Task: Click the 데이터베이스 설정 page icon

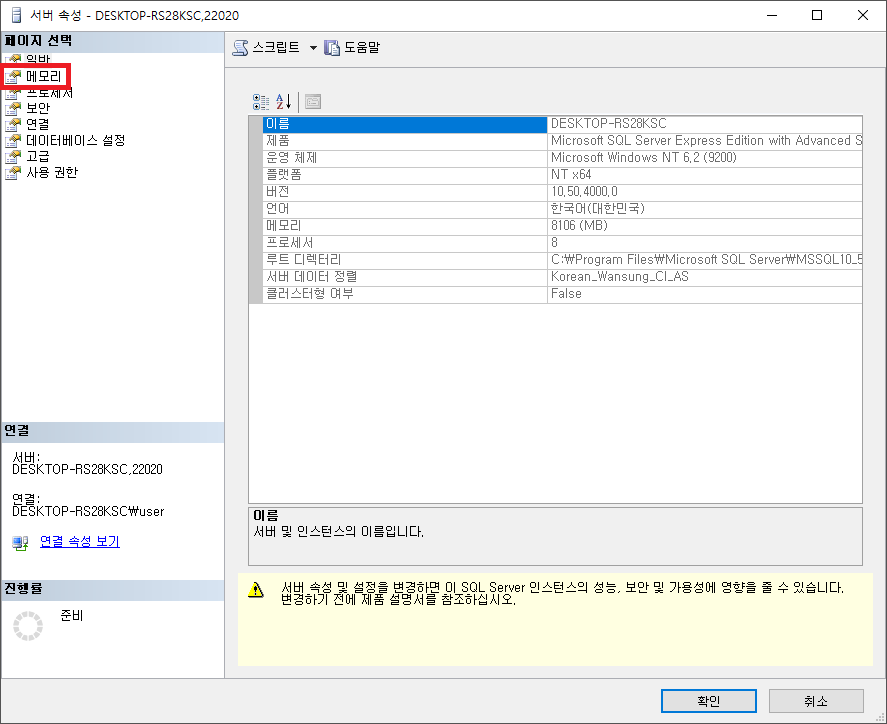Action: (14, 141)
